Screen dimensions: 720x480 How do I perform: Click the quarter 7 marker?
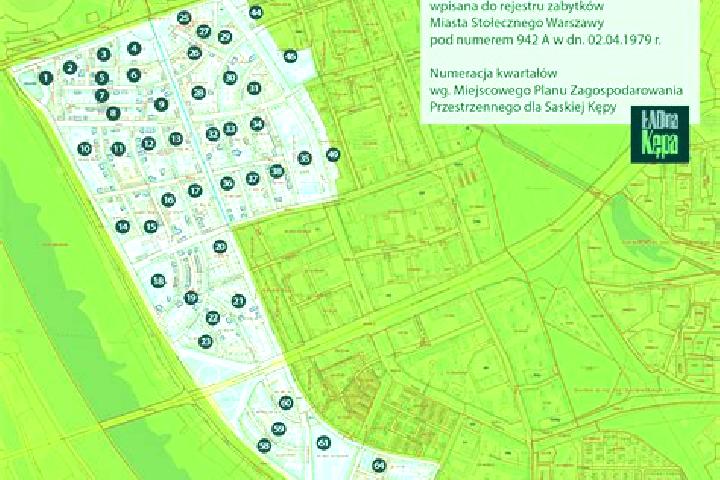coord(102,96)
